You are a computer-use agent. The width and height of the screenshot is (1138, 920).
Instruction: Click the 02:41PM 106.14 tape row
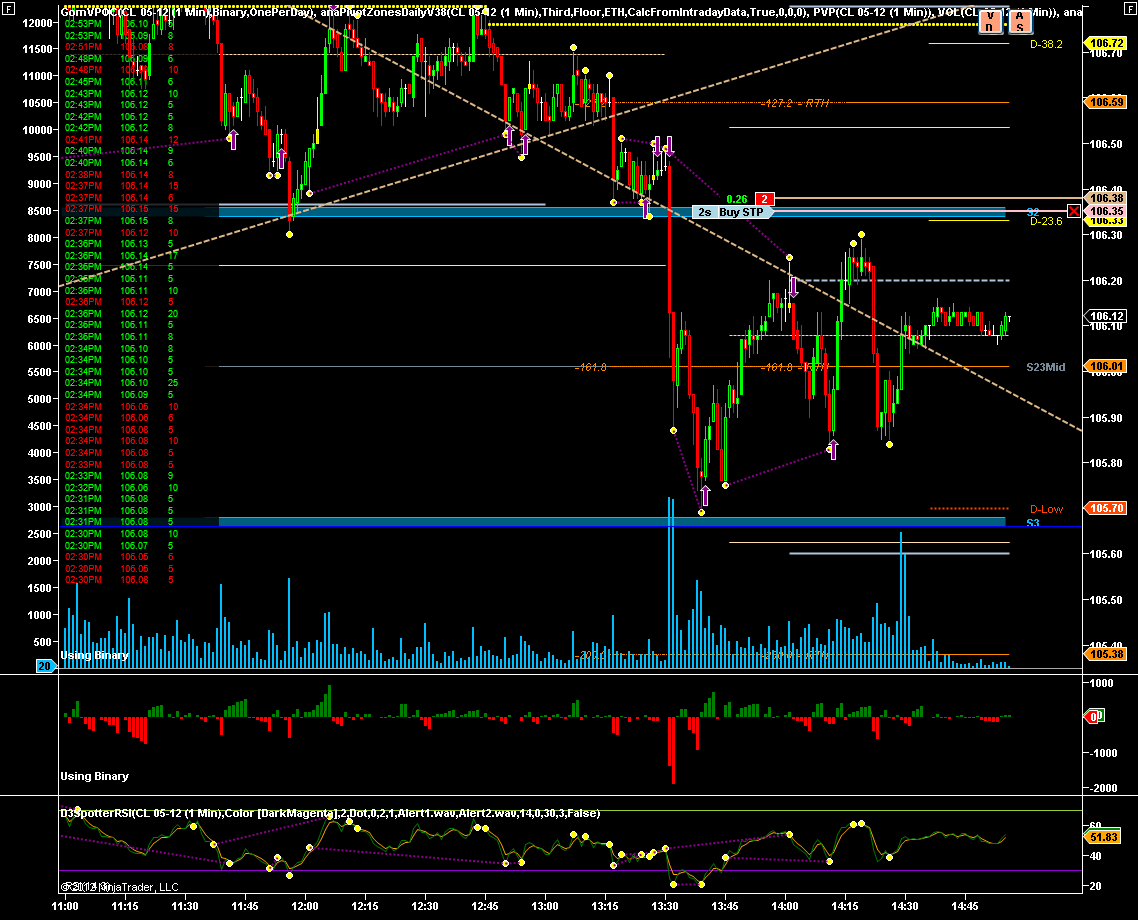[121, 139]
